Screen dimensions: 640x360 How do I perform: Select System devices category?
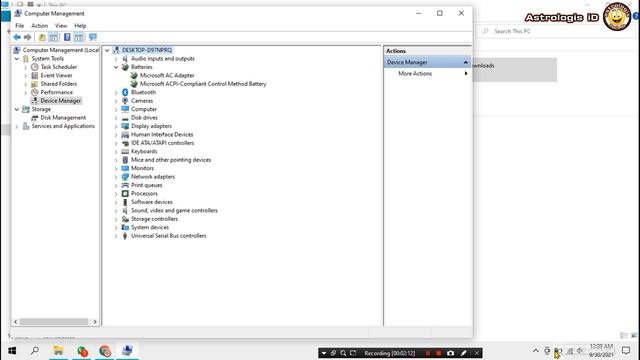(150, 227)
